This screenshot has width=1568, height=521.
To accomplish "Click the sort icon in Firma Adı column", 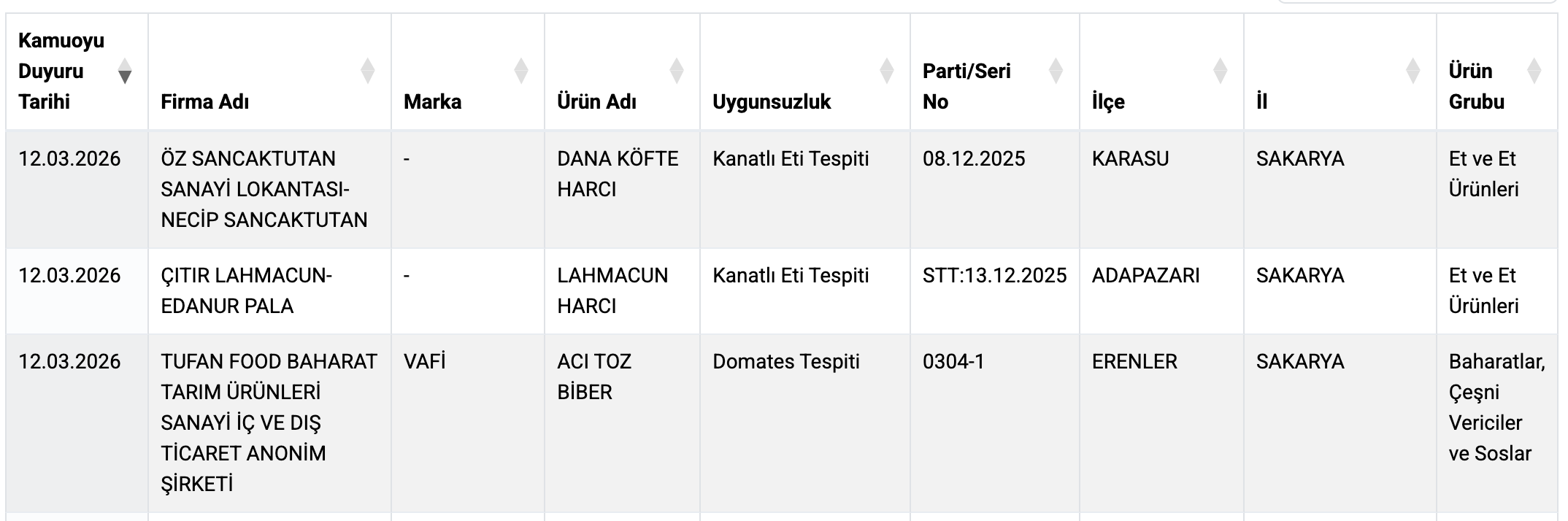I will click(x=368, y=71).
